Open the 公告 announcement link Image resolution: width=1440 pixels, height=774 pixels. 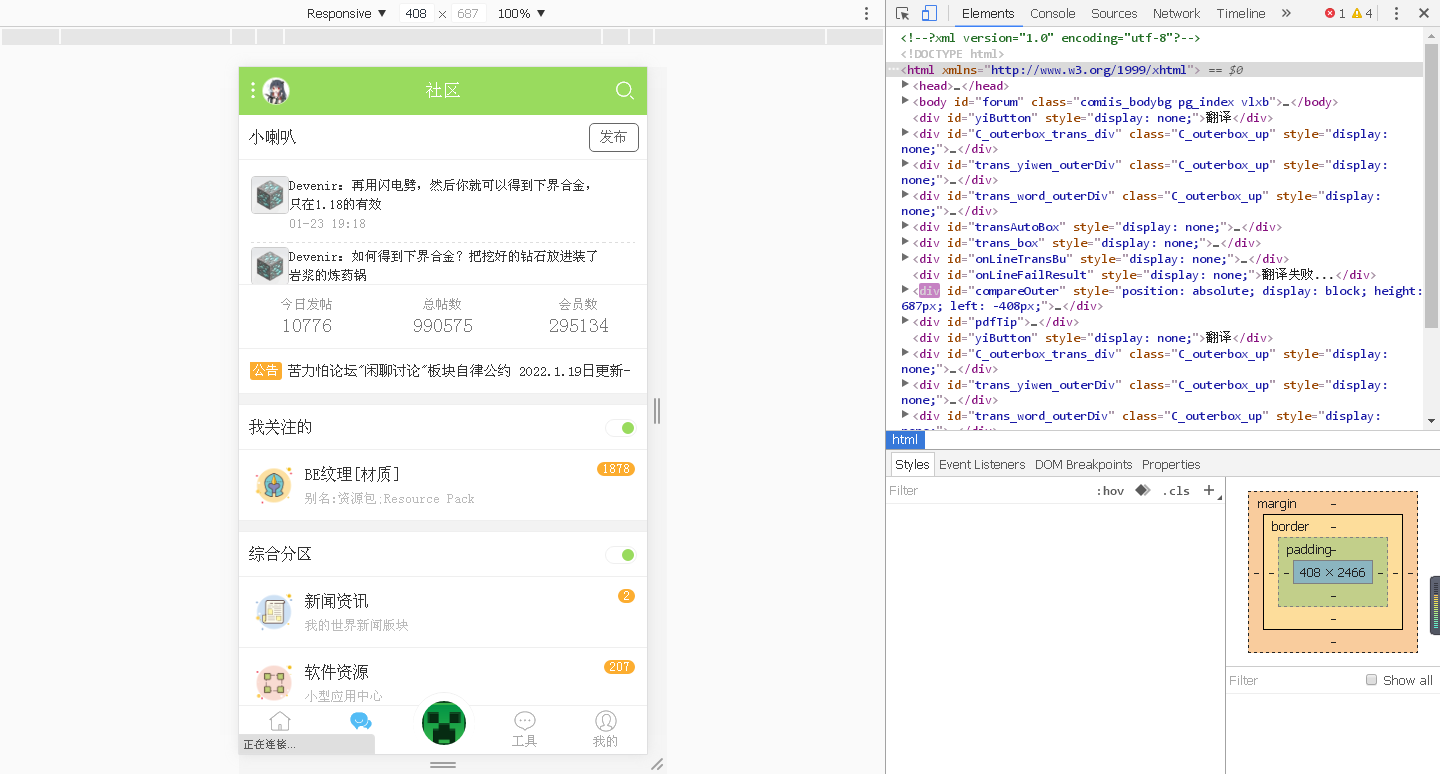[x=440, y=371]
